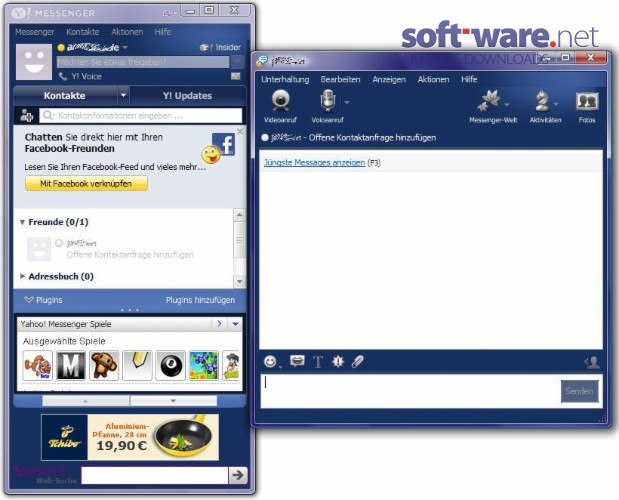This screenshot has width=619, height=500.
Task: Click the Senden button
Action: point(579,391)
